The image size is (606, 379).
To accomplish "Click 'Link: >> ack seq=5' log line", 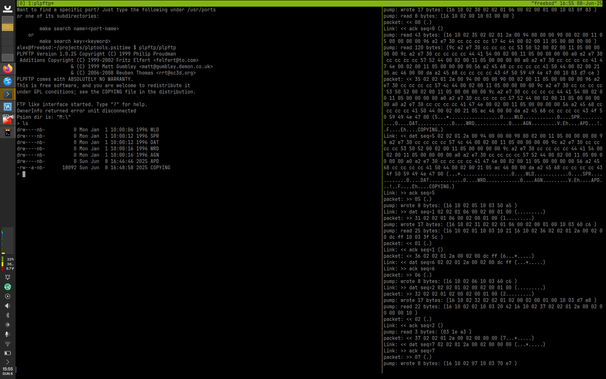I will 409,193.
